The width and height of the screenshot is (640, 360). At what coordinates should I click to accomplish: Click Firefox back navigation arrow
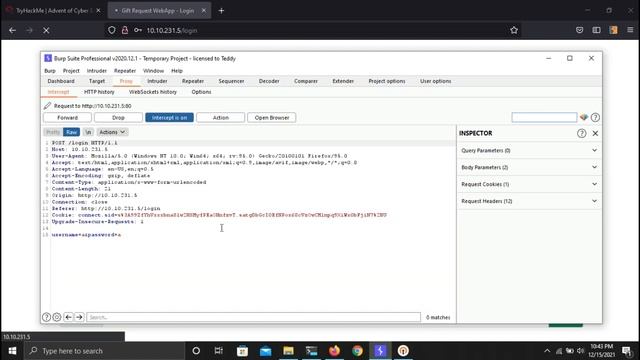[x=12, y=30]
